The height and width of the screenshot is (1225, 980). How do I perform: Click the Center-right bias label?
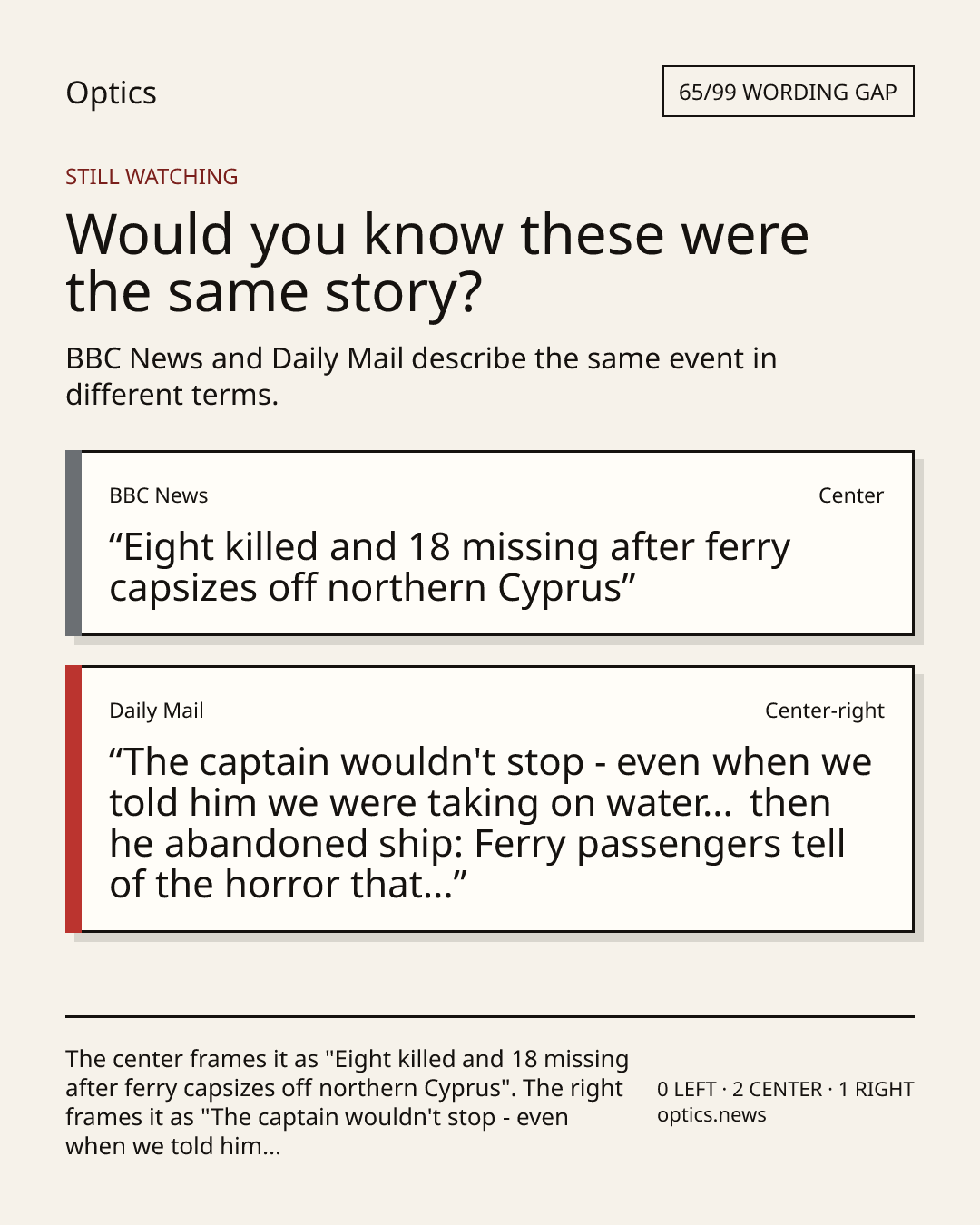[x=824, y=710]
